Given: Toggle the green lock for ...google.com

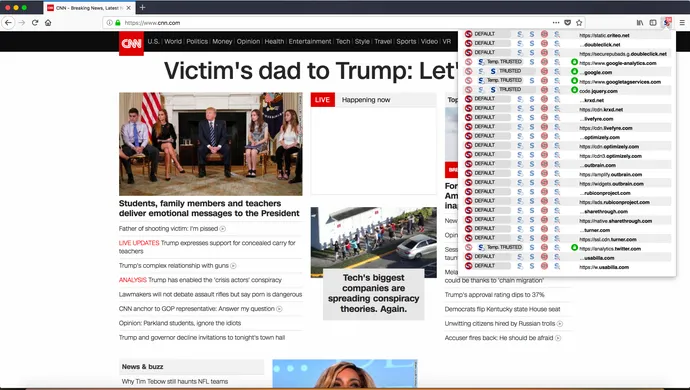Looking at the screenshot, I should click(574, 71).
